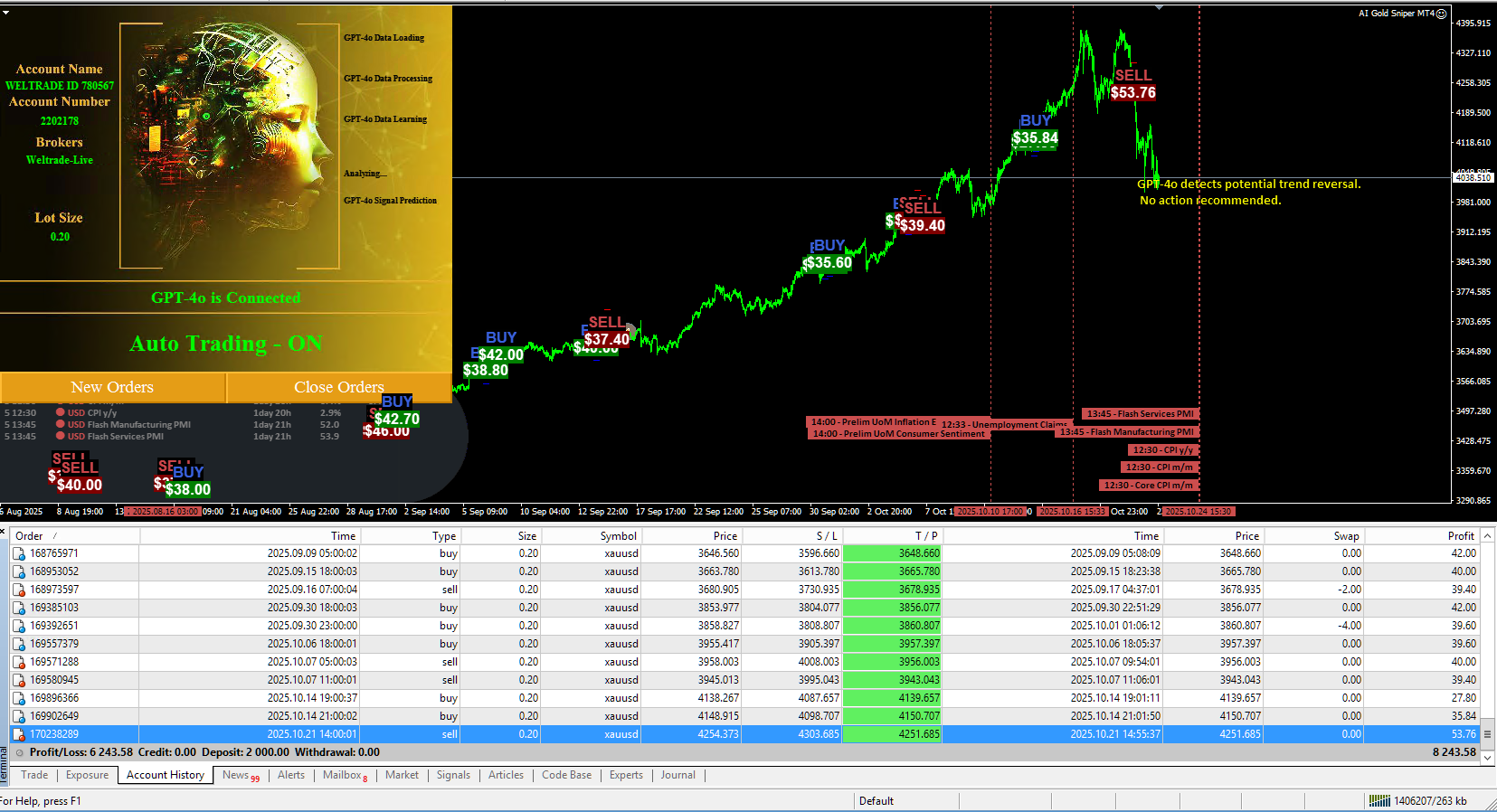This screenshot has width=1497, height=812.
Task: Open the chart window dropdown arrow
Action: (x=5, y=13)
